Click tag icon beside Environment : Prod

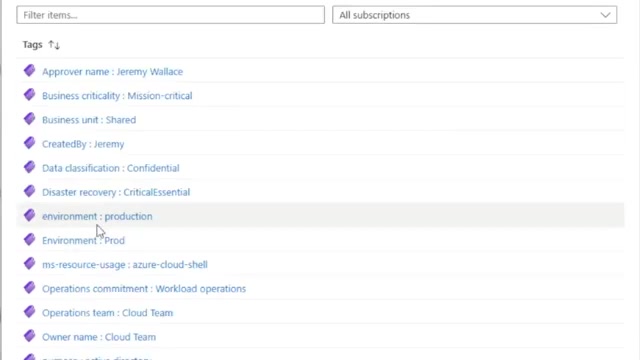29,239
